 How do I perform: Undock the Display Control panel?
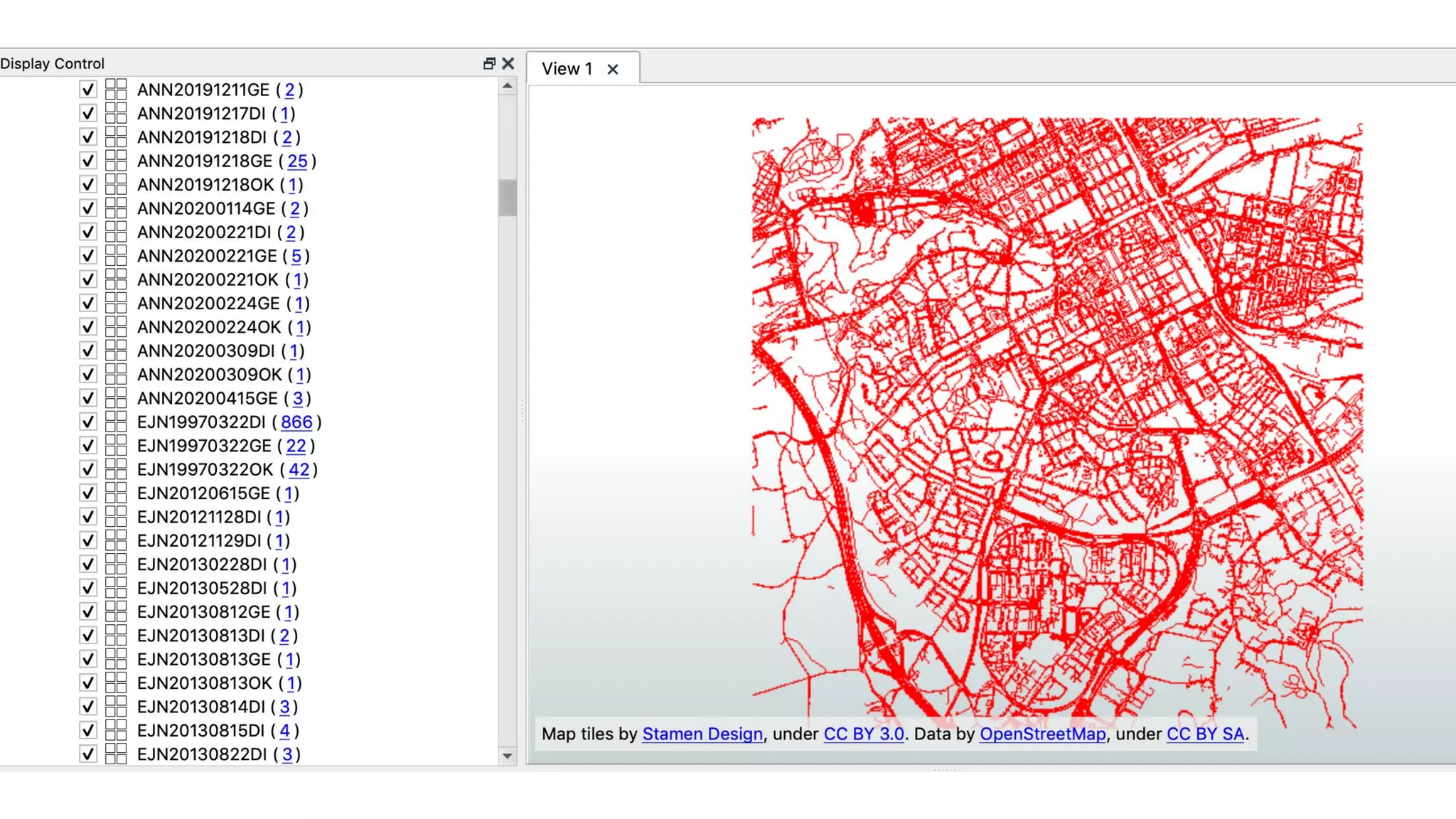pyautogui.click(x=489, y=63)
